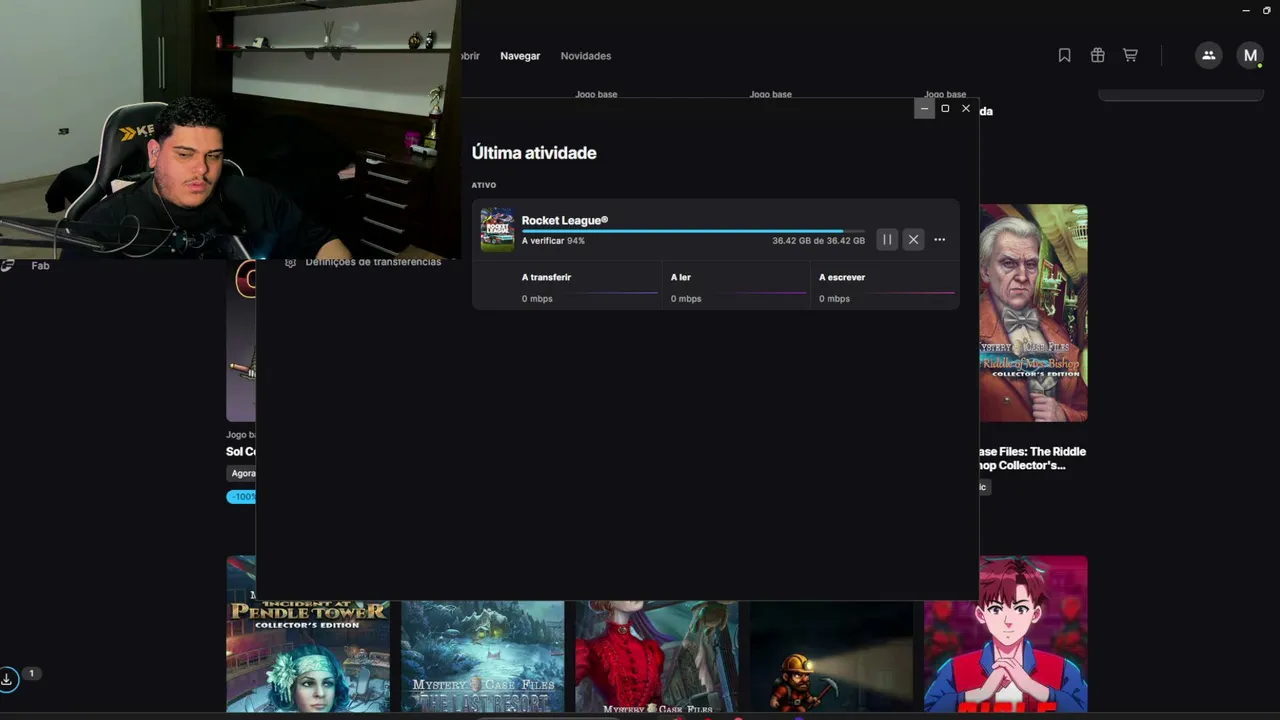Cancel the Rocket League download
The width and height of the screenshot is (1280, 720).
click(x=913, y=240)
